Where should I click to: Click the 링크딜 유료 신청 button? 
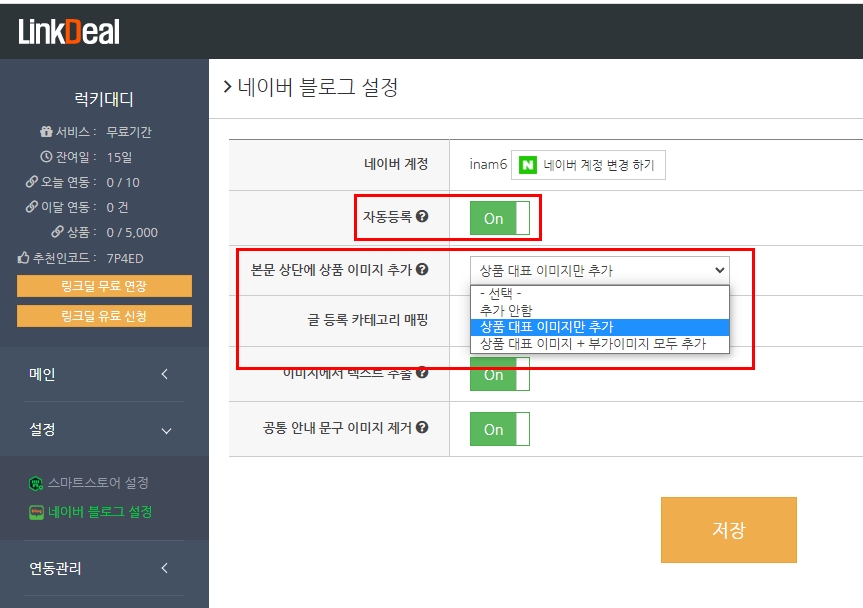[x=104, y=316]
